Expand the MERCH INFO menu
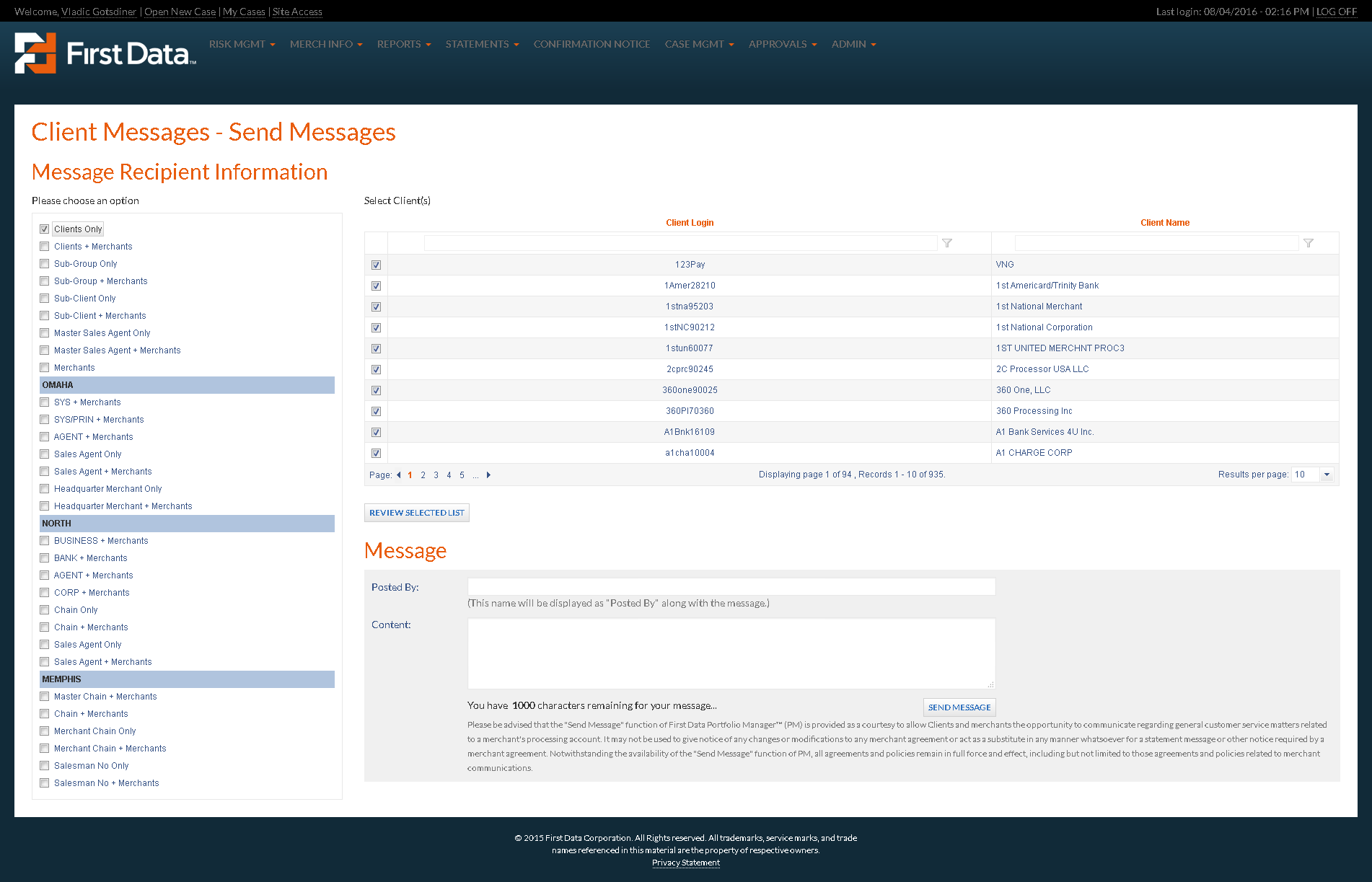This screenshot has height=882, width=1372. 326,44
